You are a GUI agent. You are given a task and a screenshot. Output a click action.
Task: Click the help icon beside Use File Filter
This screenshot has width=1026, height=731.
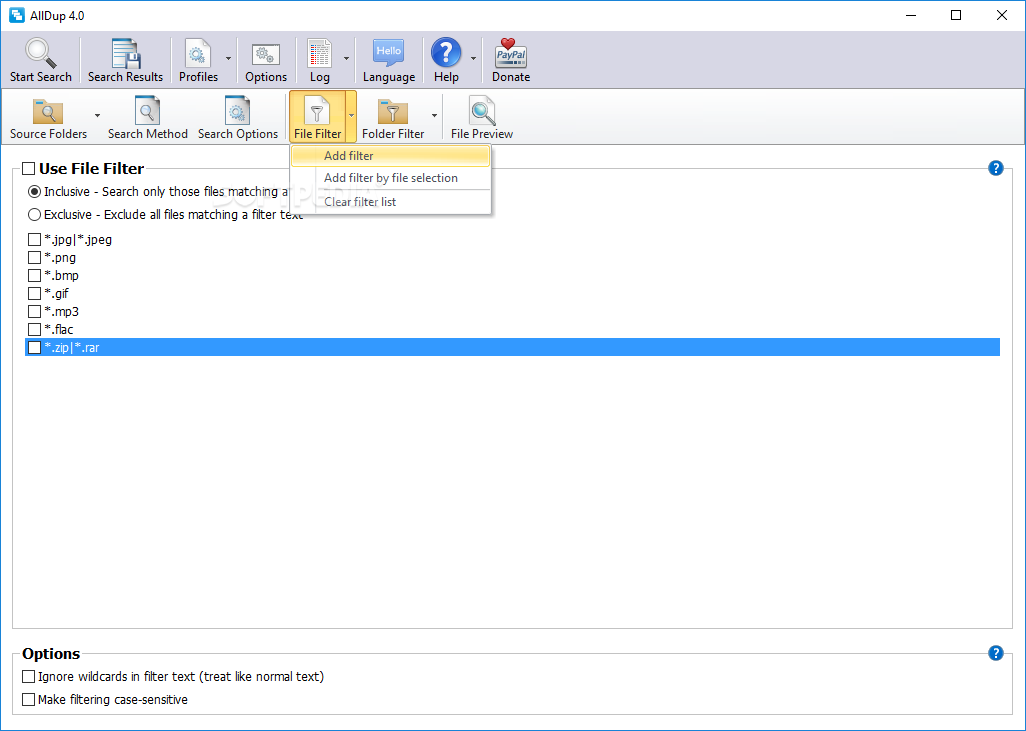[x=996, y=168]
